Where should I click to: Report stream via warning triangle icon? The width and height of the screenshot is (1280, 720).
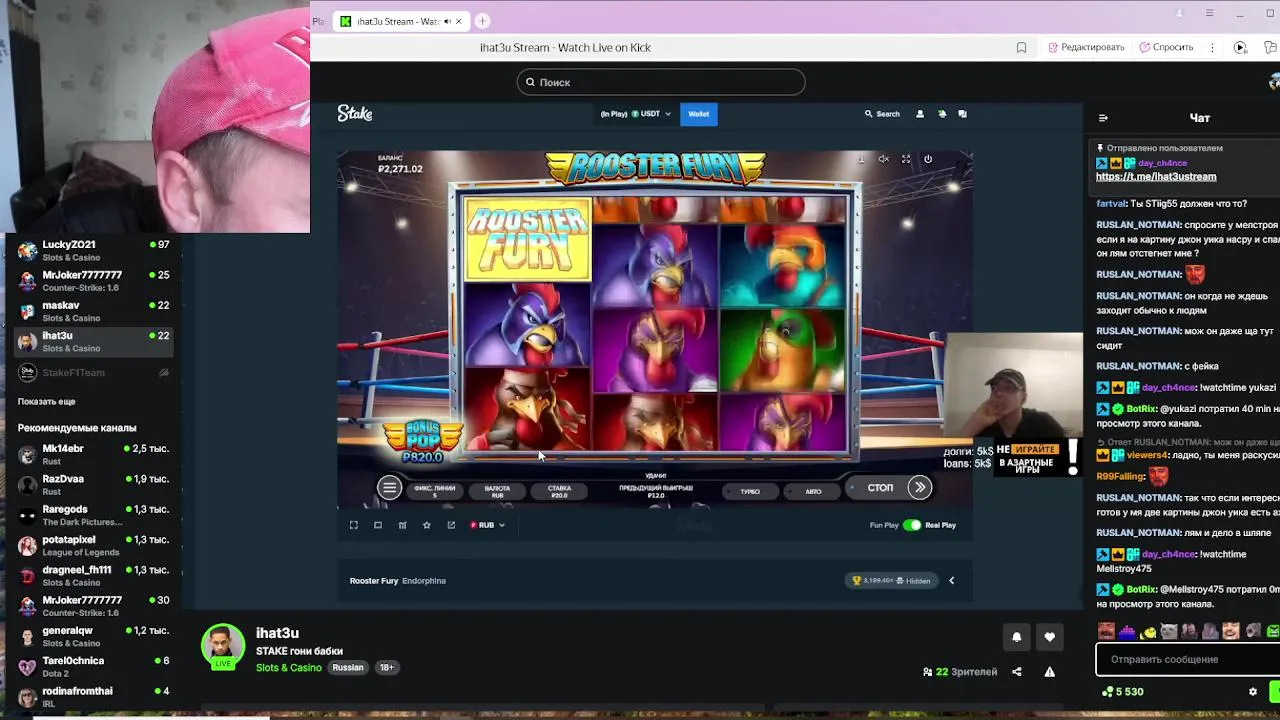1050,672
